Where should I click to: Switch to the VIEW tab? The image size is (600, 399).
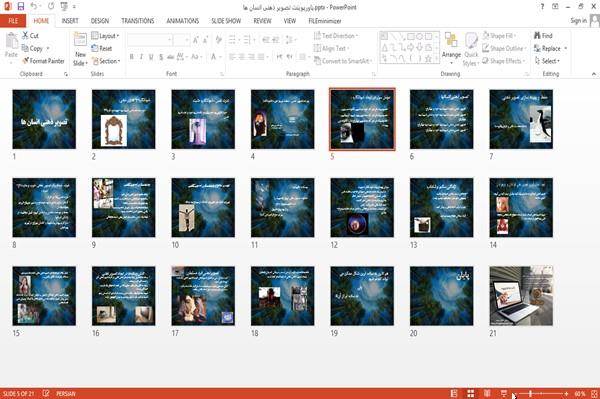coord(290,21)
